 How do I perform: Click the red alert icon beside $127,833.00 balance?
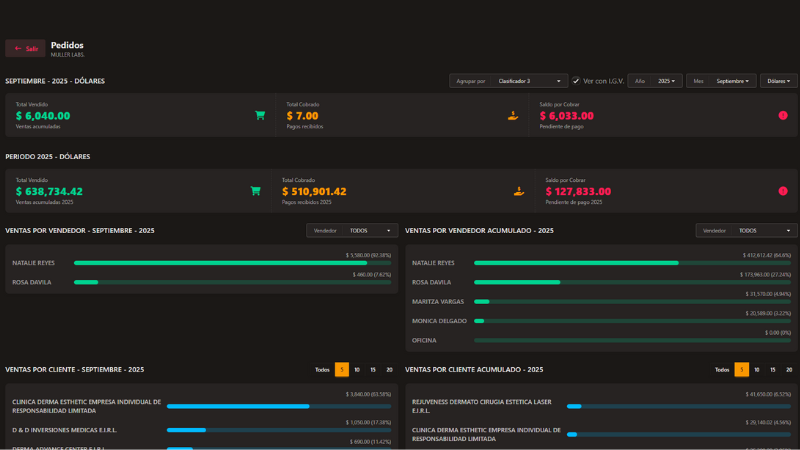pyautogui.click(x=782, y=191)
